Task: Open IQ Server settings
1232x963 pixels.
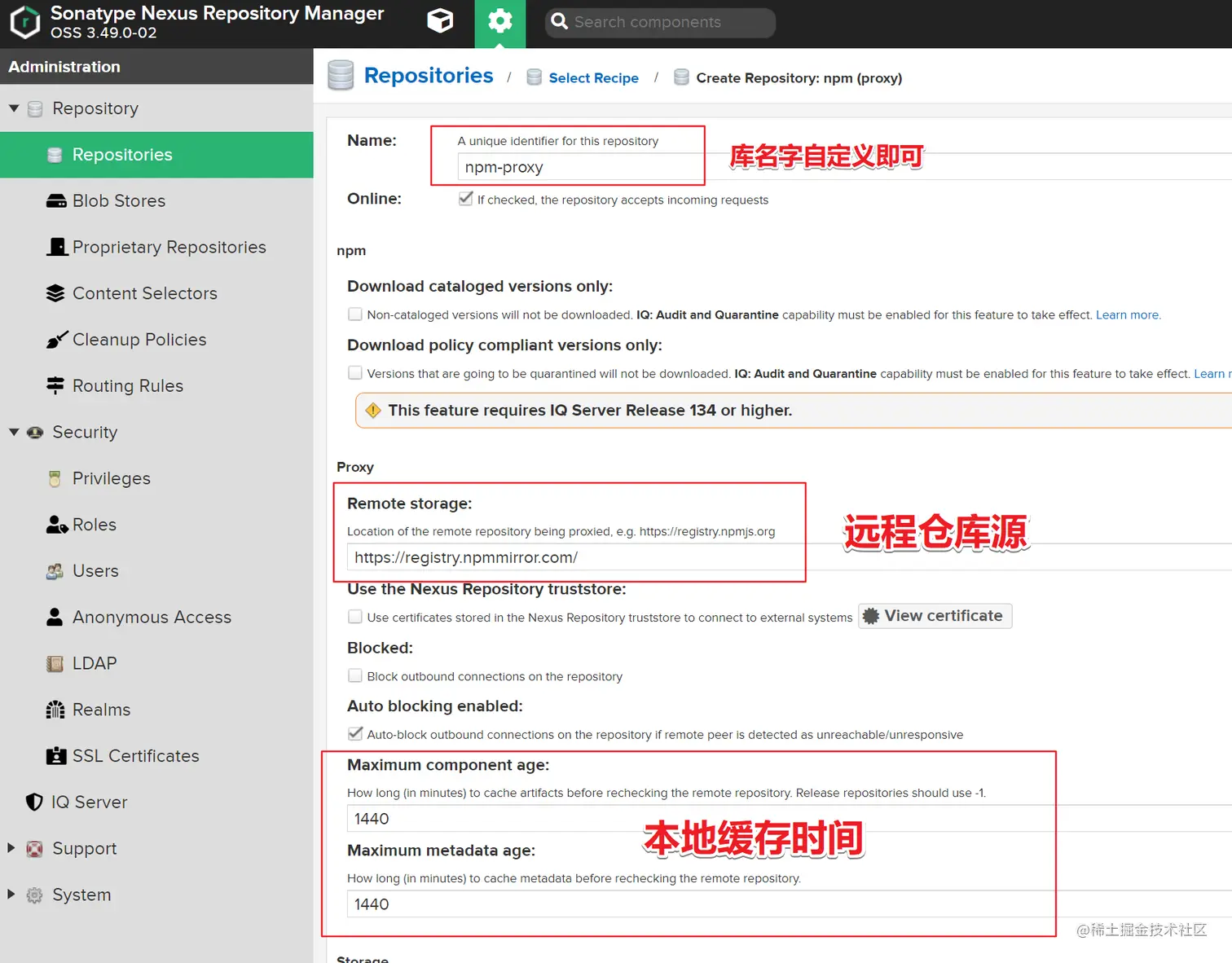Action: 156,802
